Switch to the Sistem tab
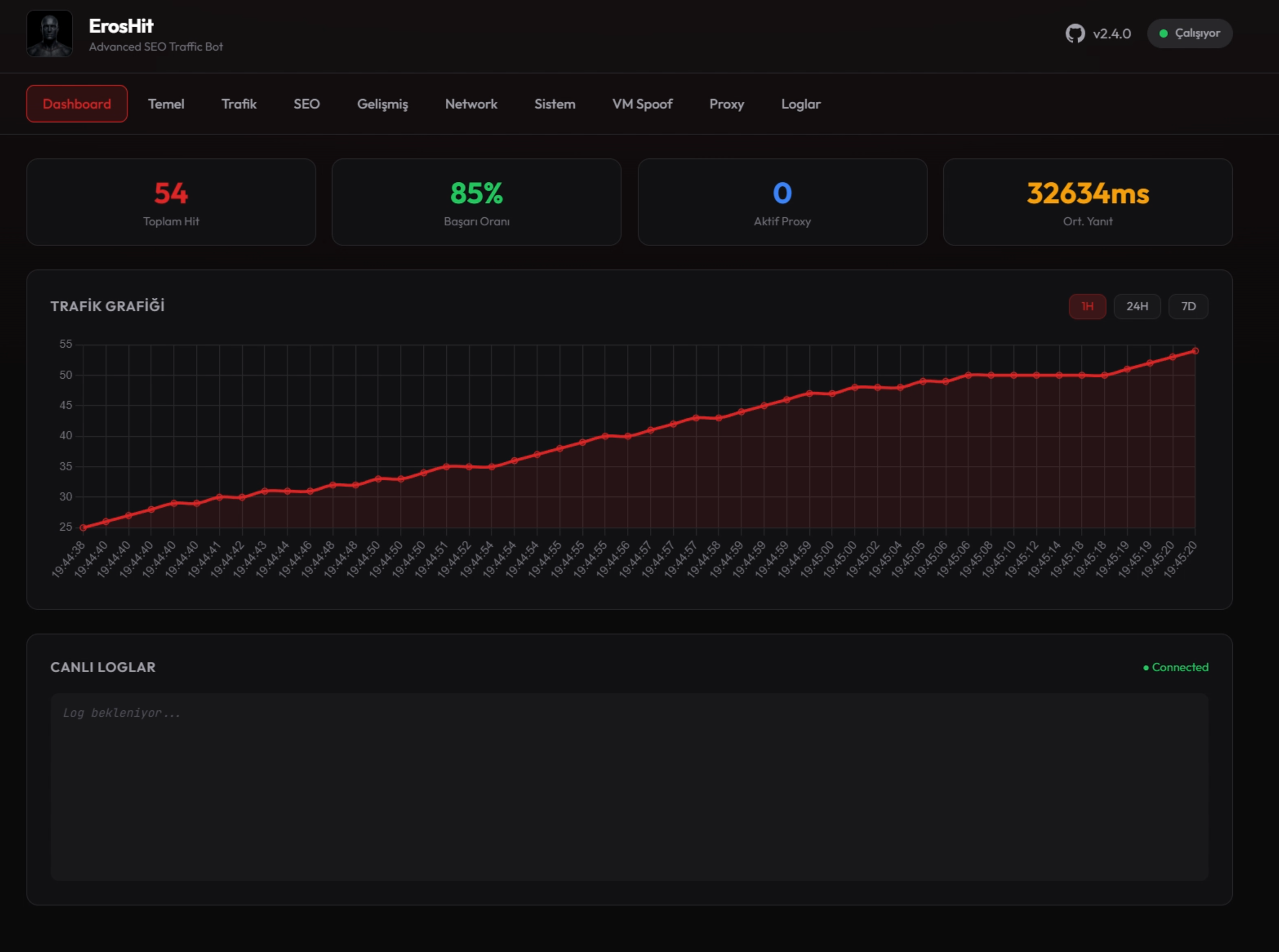The image size is (1279, 952). [555, 104]
